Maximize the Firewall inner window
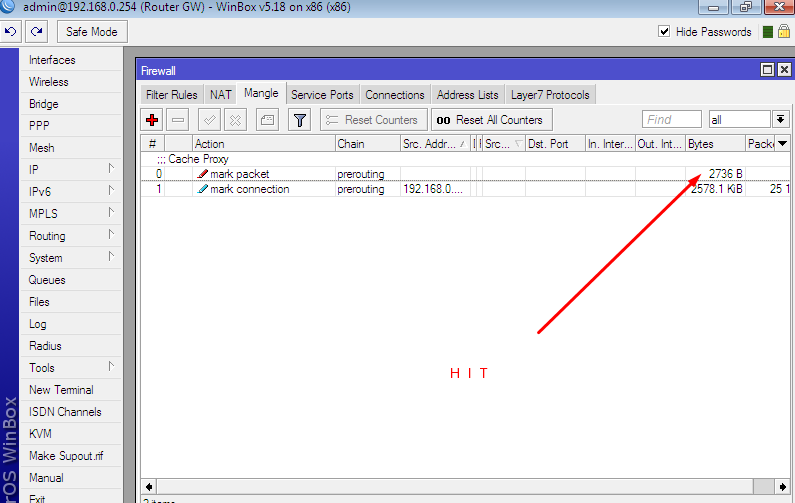 (768, 70)
